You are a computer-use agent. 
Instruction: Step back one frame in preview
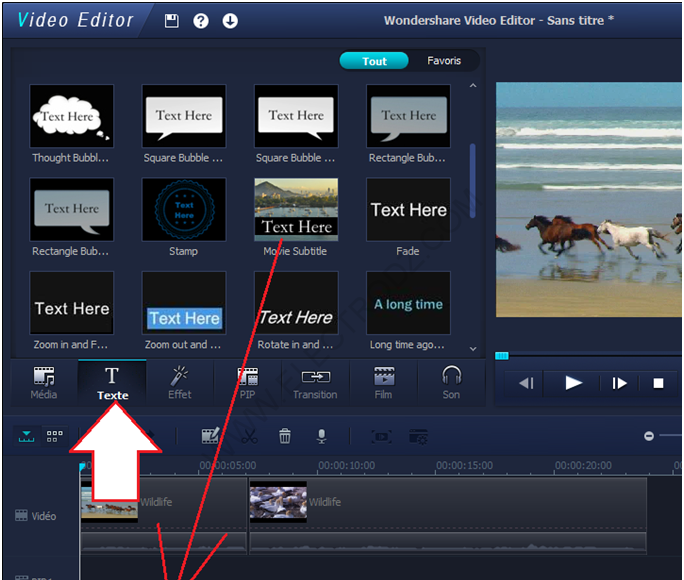pyautogui.click(x=526, y=383)
